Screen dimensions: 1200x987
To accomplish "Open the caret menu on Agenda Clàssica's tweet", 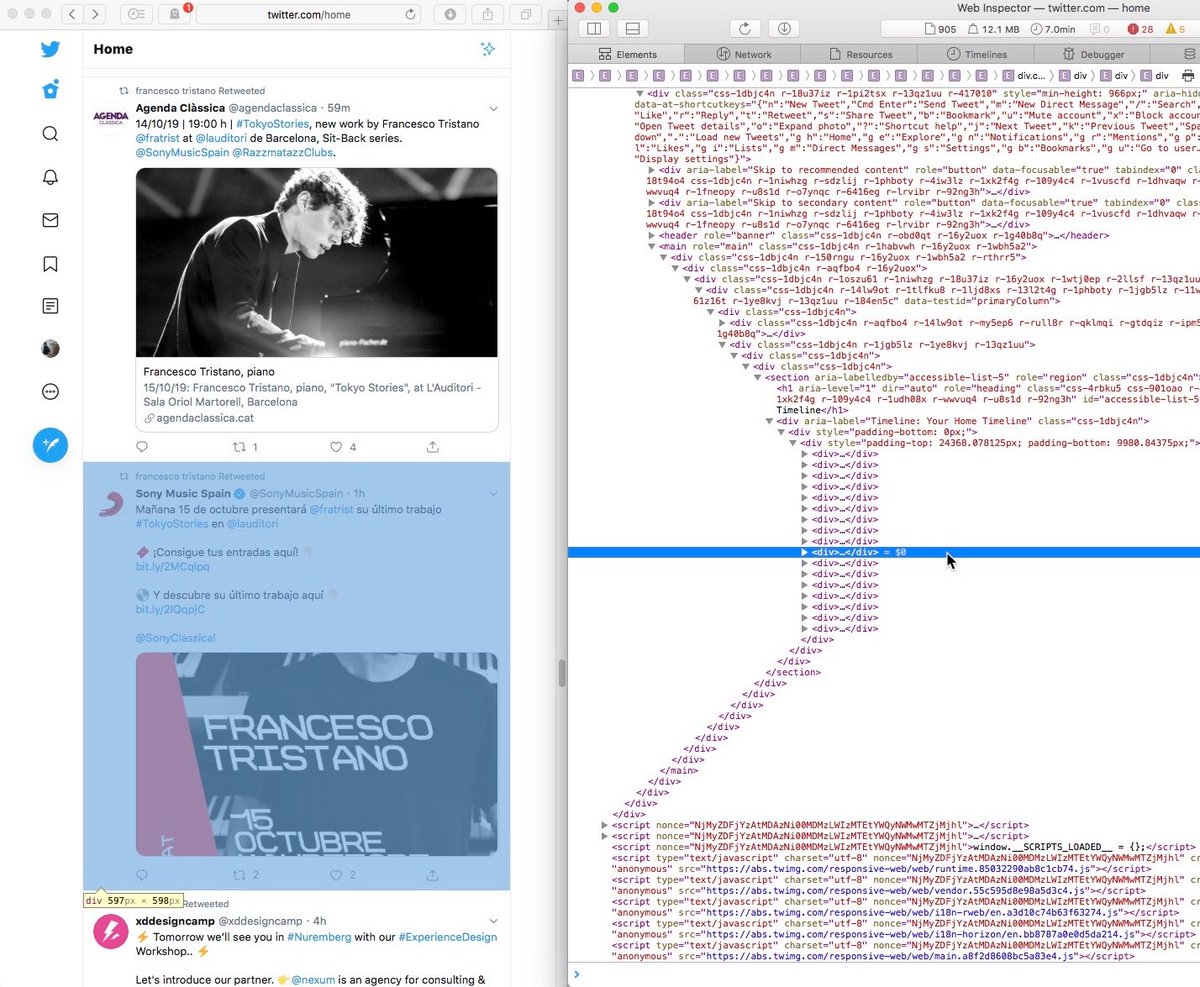I will (x=493, y=109).
